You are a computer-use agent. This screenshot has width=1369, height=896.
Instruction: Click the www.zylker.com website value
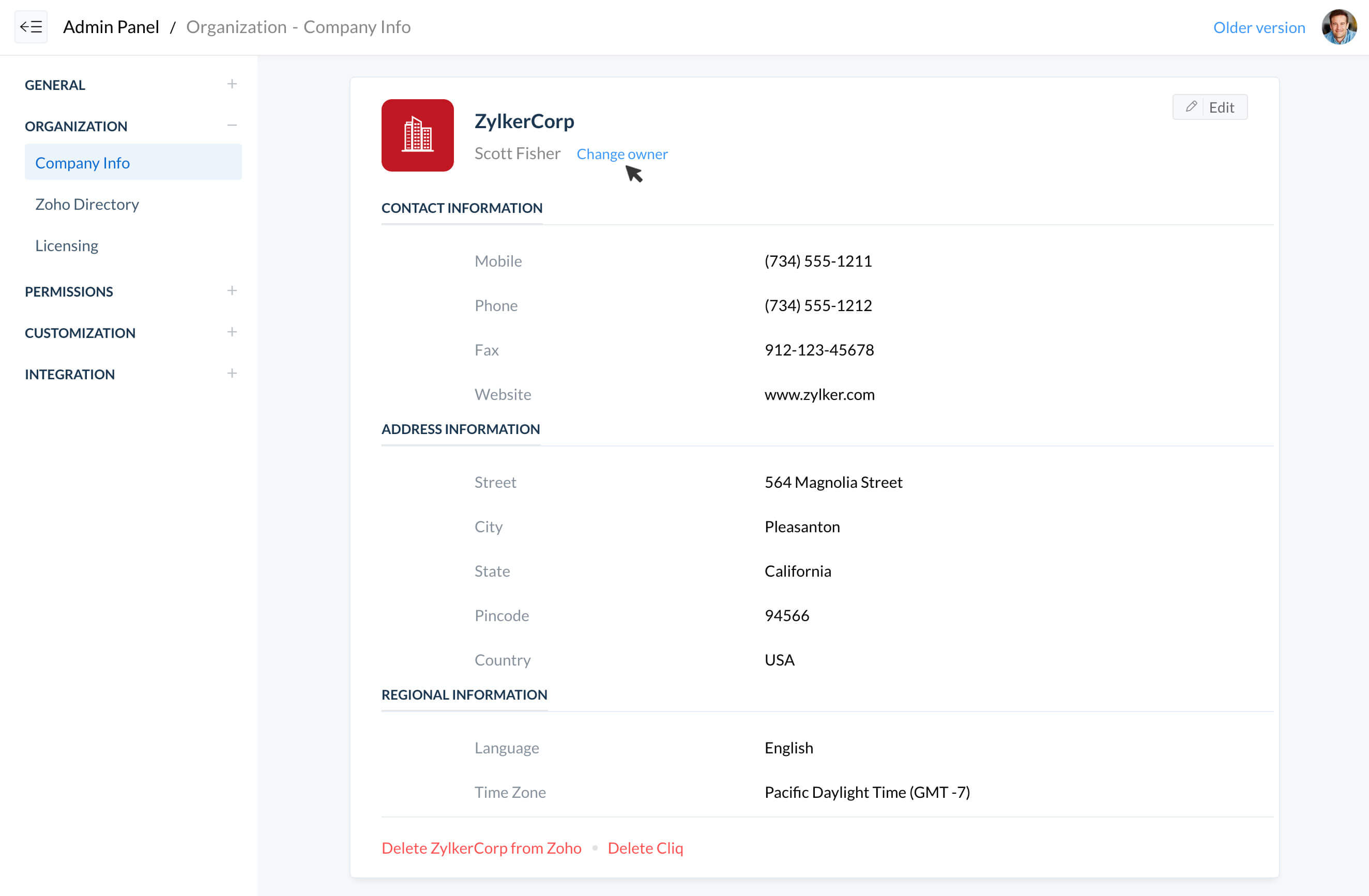click(819, 394)
